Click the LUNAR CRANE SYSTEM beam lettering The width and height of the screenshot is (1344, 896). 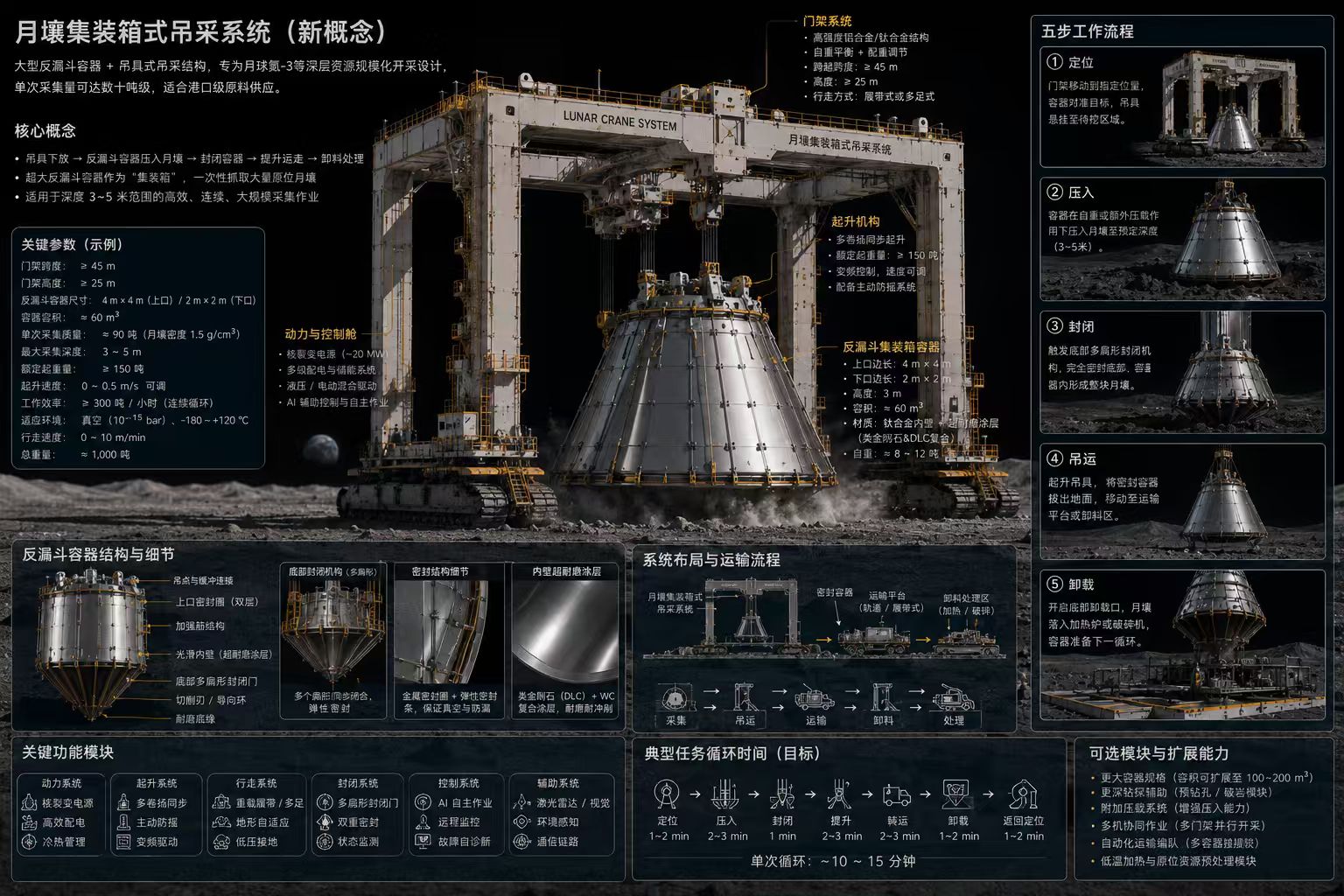click(x=619, y=120)
